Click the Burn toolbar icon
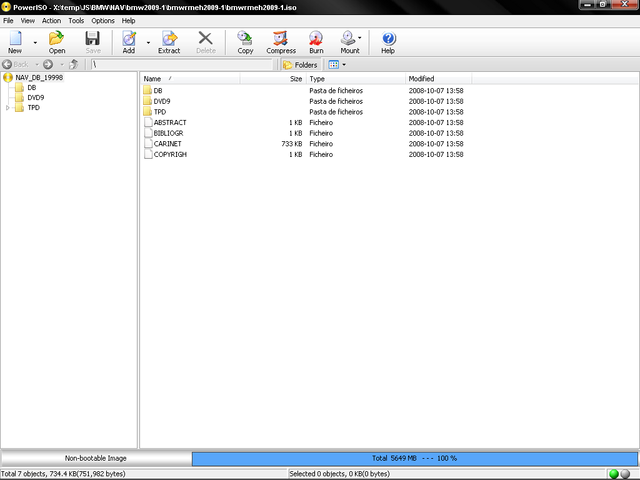640x480 pixels. coord(316,42)
